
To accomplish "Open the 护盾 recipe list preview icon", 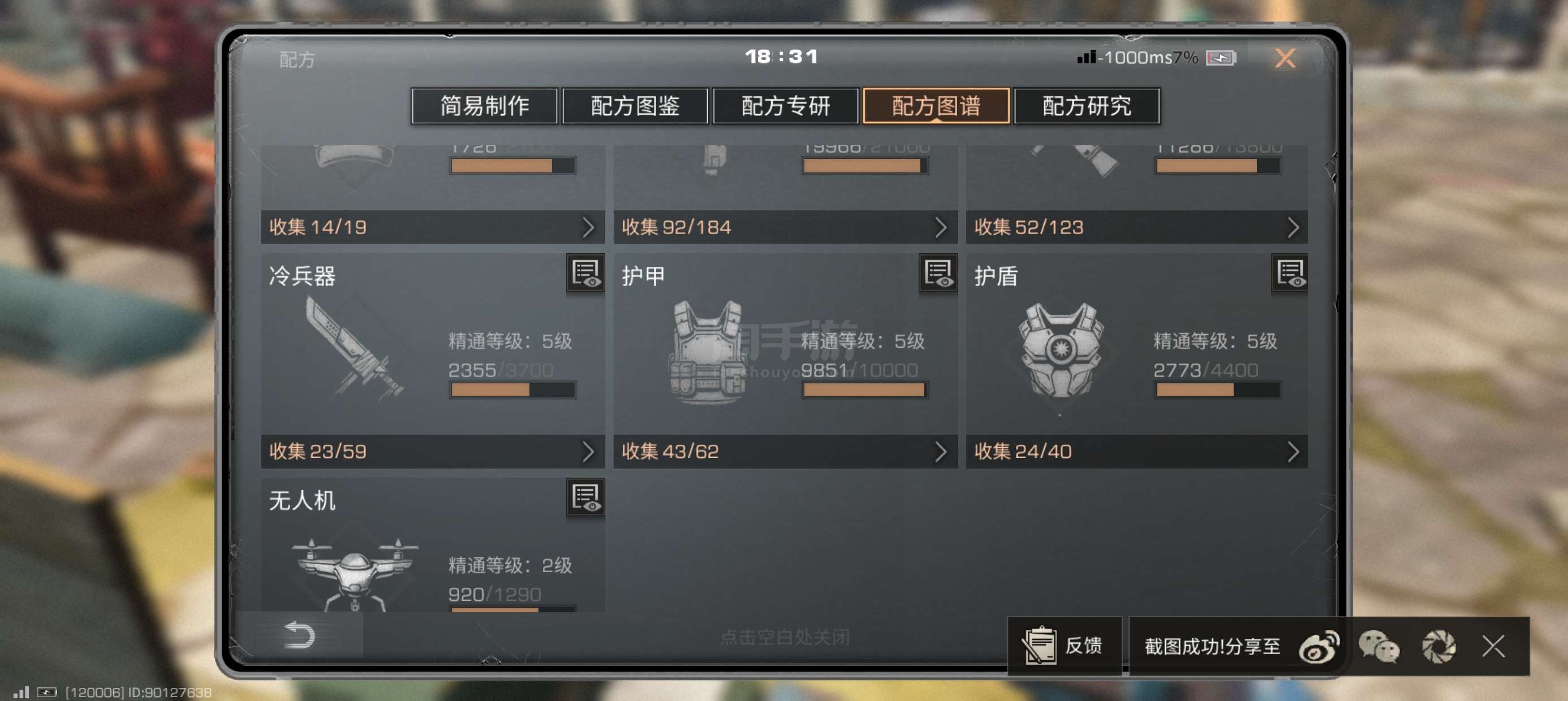I will (1290, 273).
